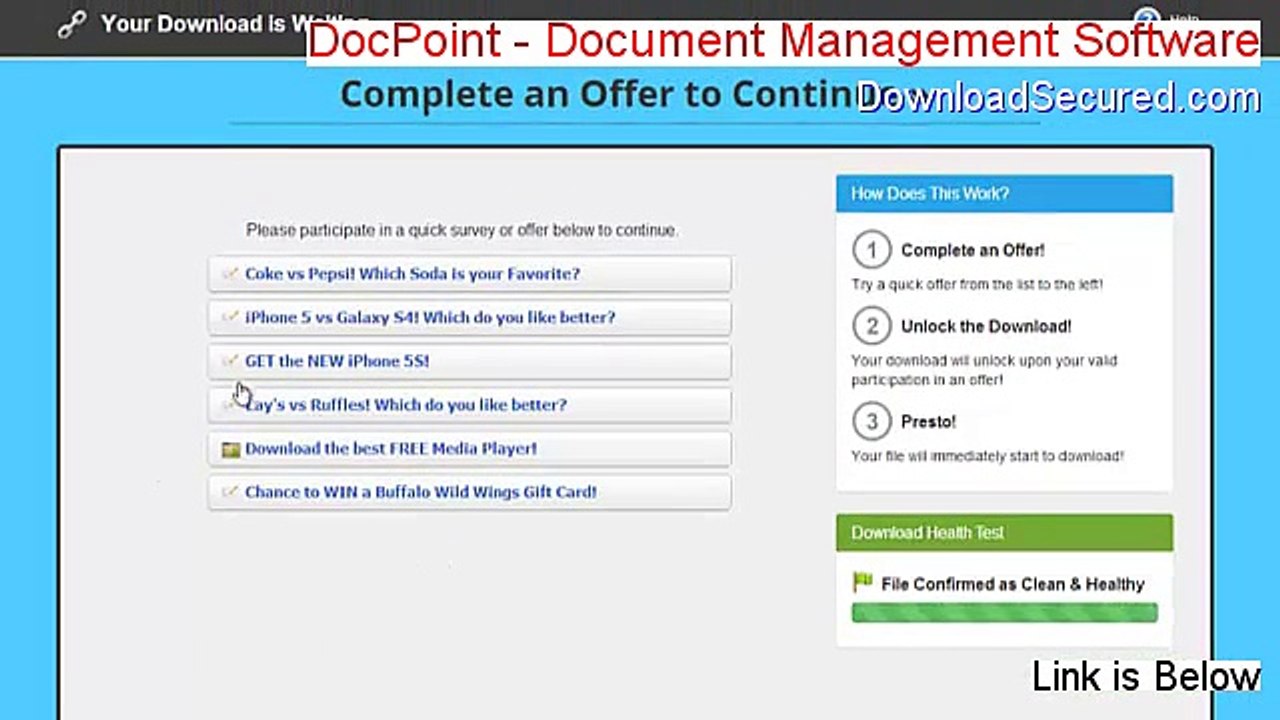Open the iPhone 5 vs Galaxy S4 offer
1280x720 pixels.
[x=469, y=318]
